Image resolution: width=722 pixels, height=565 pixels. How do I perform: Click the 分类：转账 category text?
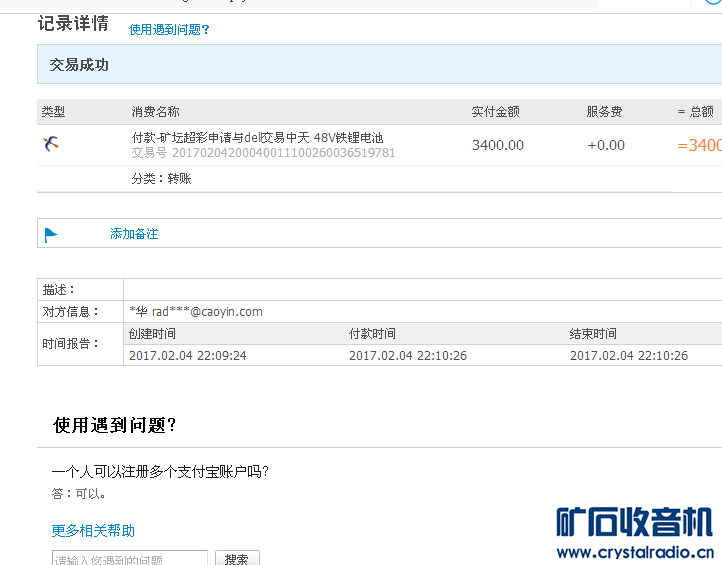(x=161, y=178)
